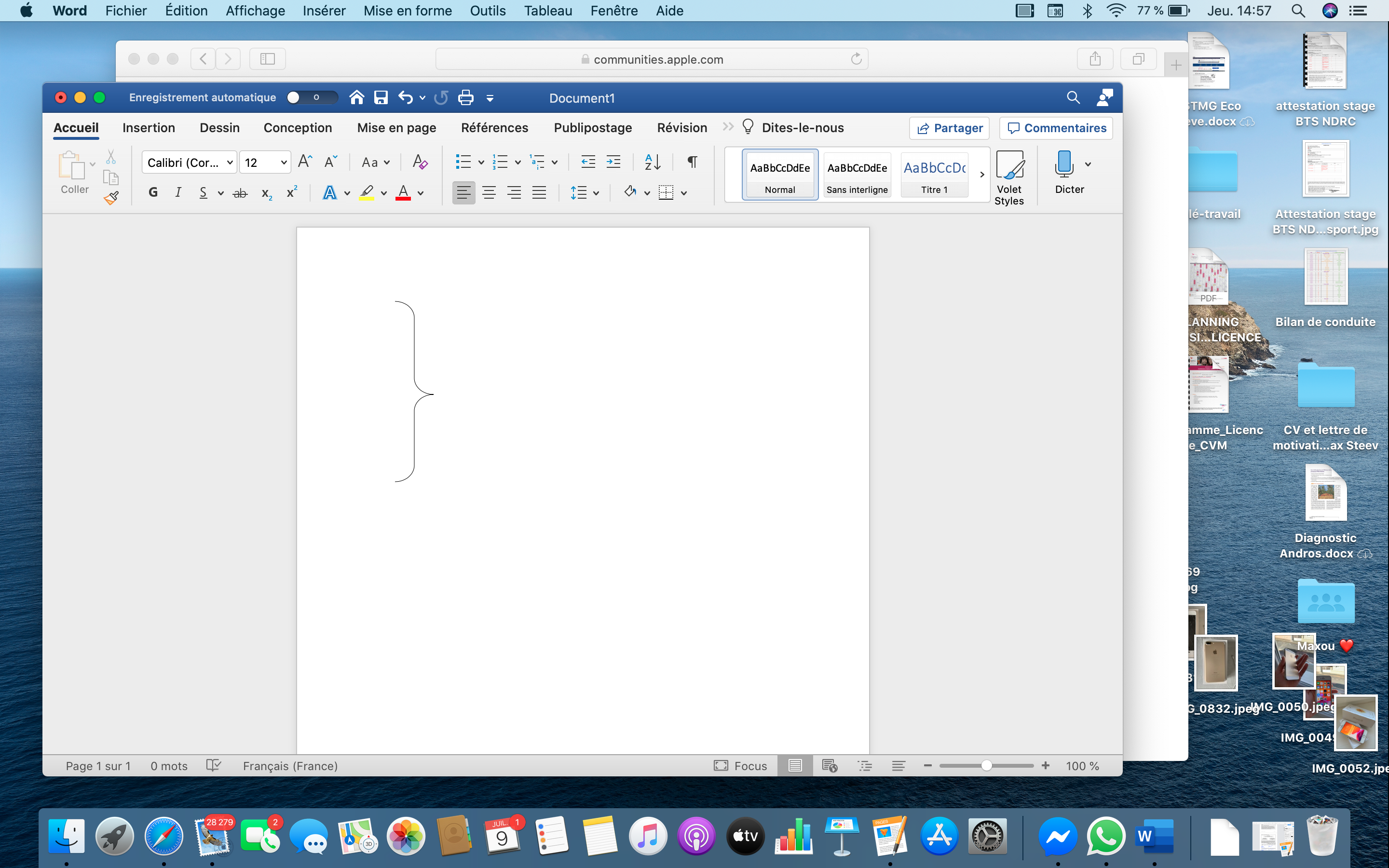Toggle Bold formatting with G button
The image size is (1389, 868).
tap(153, 193)
